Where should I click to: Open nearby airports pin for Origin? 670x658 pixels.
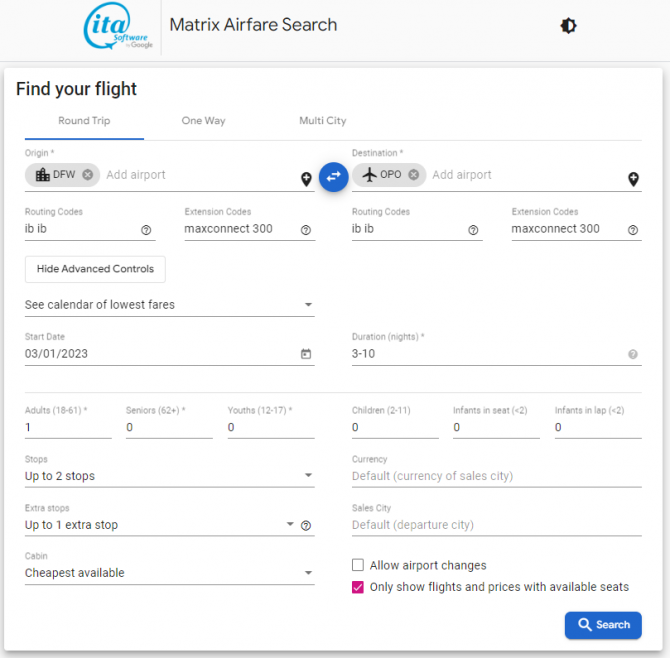[306, 179]
